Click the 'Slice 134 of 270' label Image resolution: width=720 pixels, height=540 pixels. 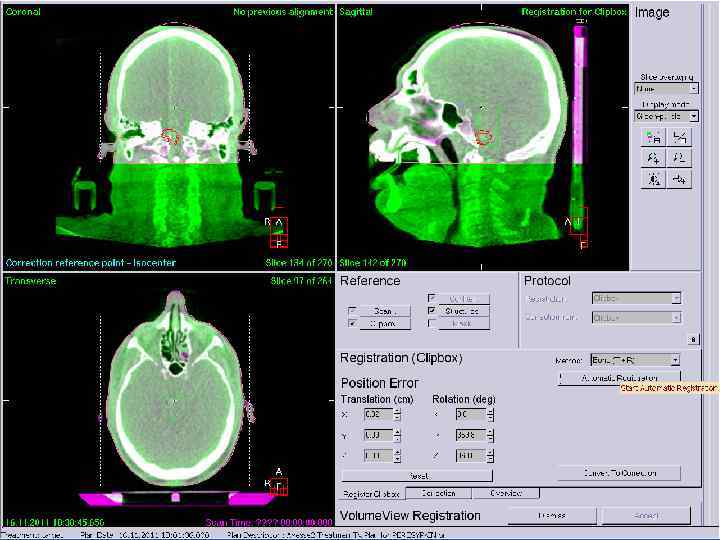coord(298,263)
